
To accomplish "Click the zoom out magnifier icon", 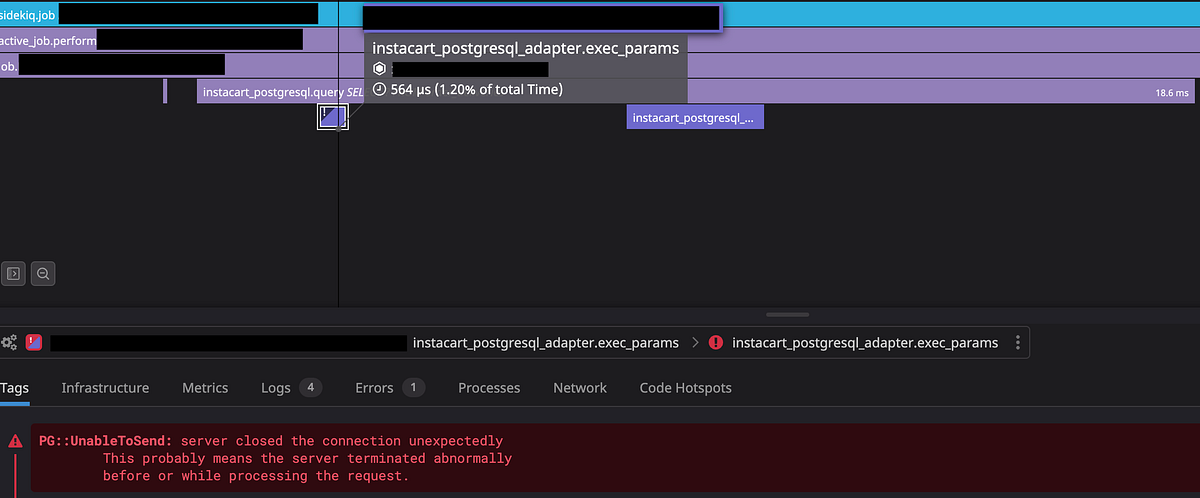I will [43, 272].
